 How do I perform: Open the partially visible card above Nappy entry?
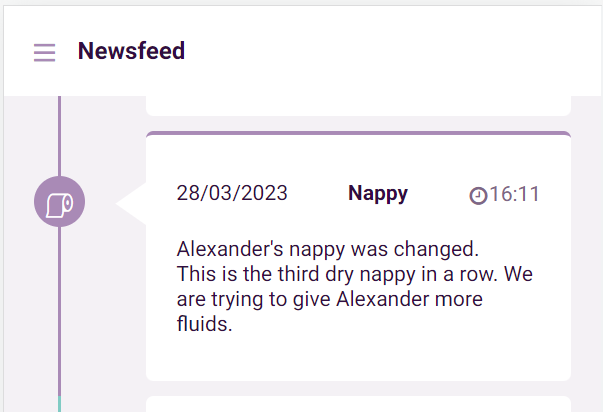358,106
